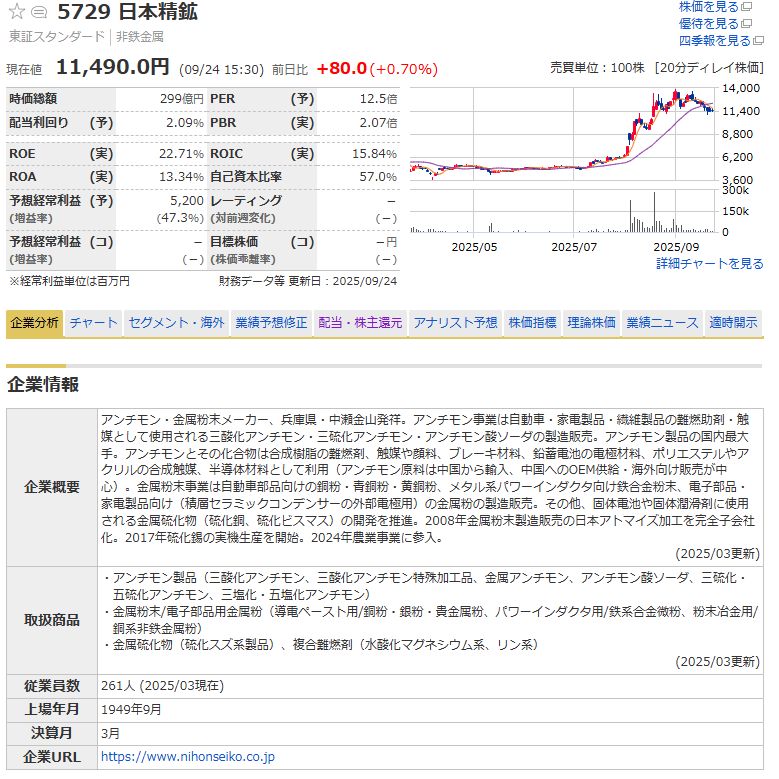Click 東証スタンダード market label

click(x=57, y=37)
